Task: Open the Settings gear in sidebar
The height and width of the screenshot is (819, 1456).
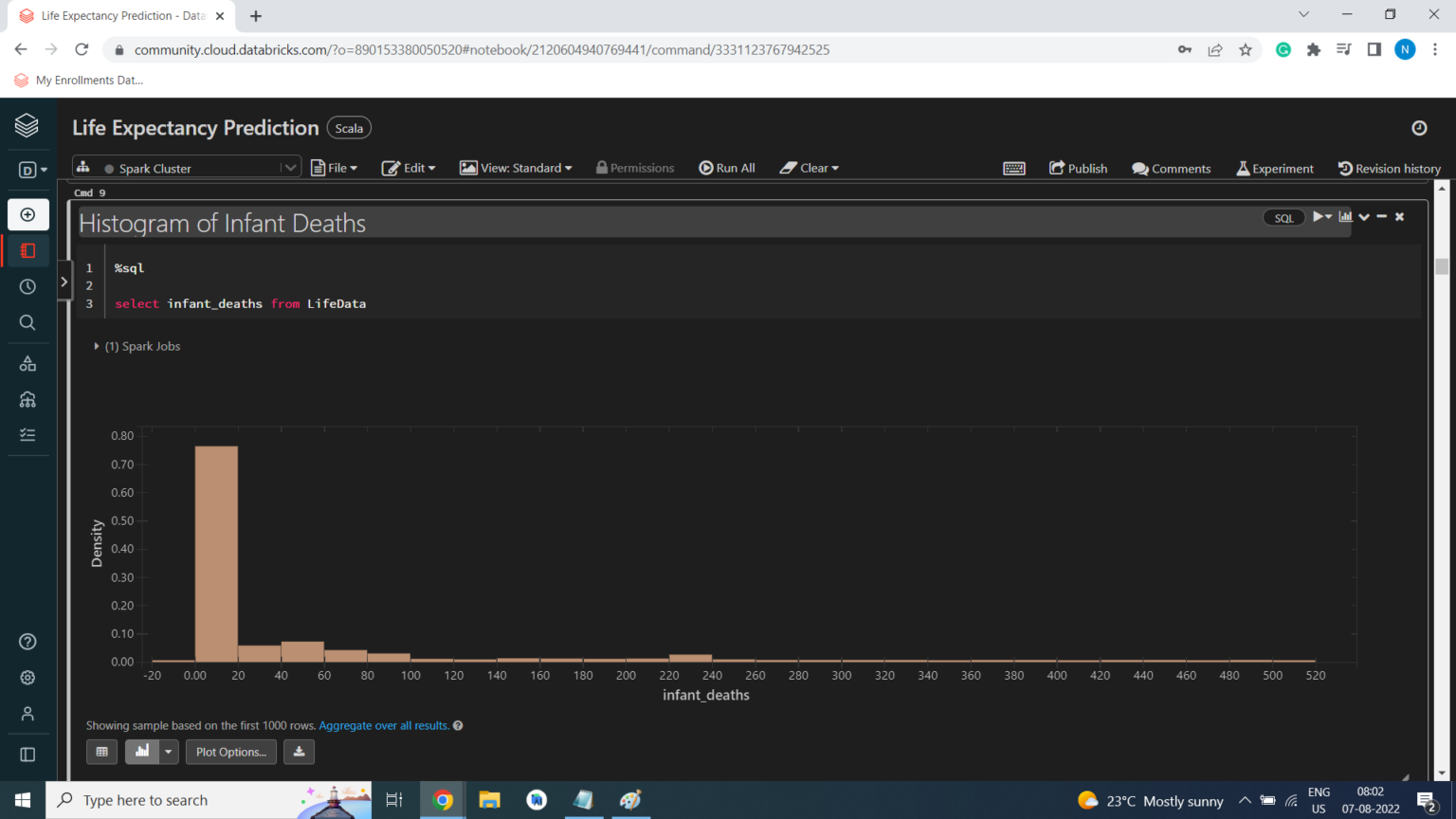Action: [27, 678]
